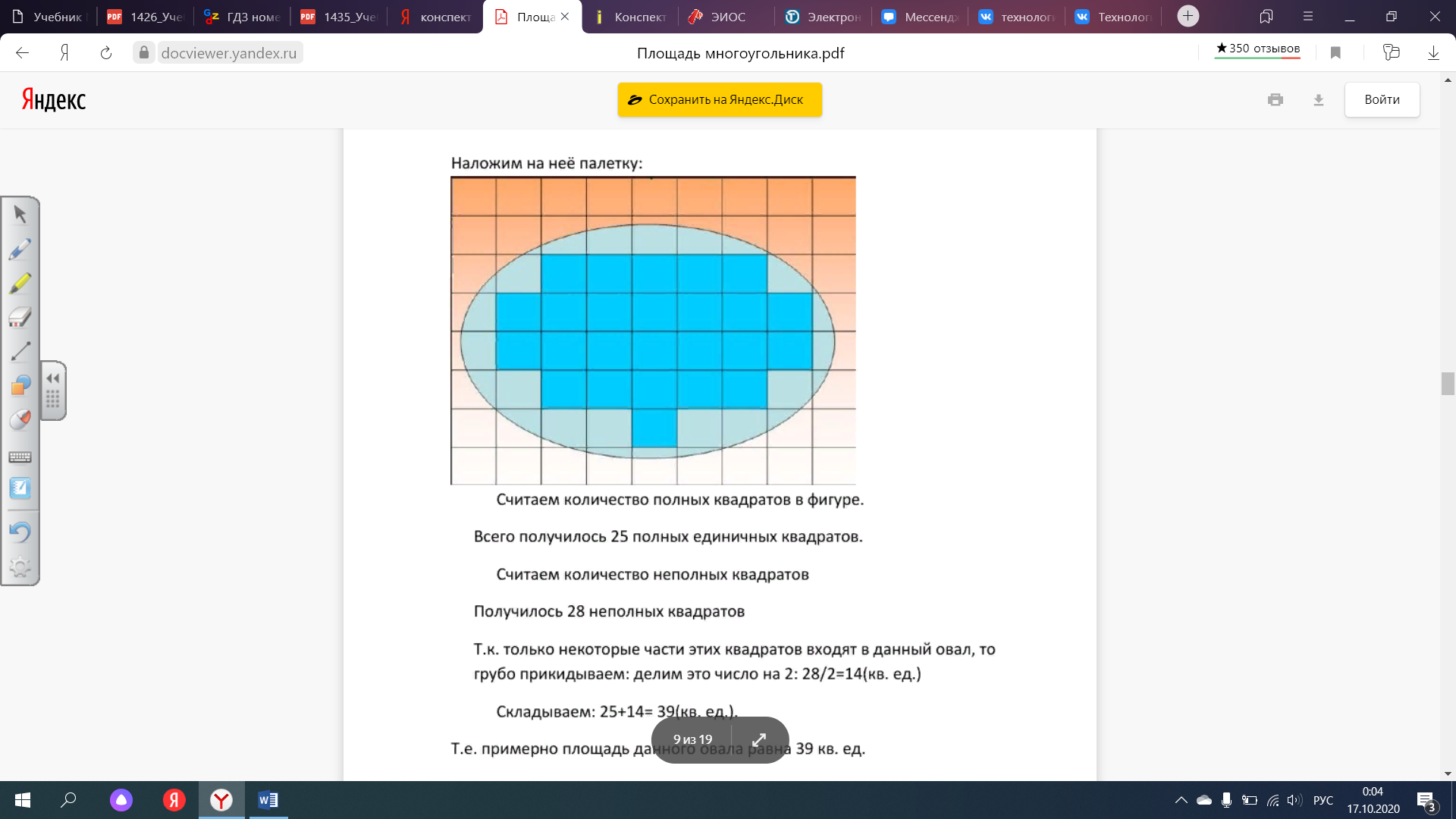Click Сохранить на Яндекс.Диск button
Image resolution: width=1456 pixels, height=819 pixels.
coord(720,99)
